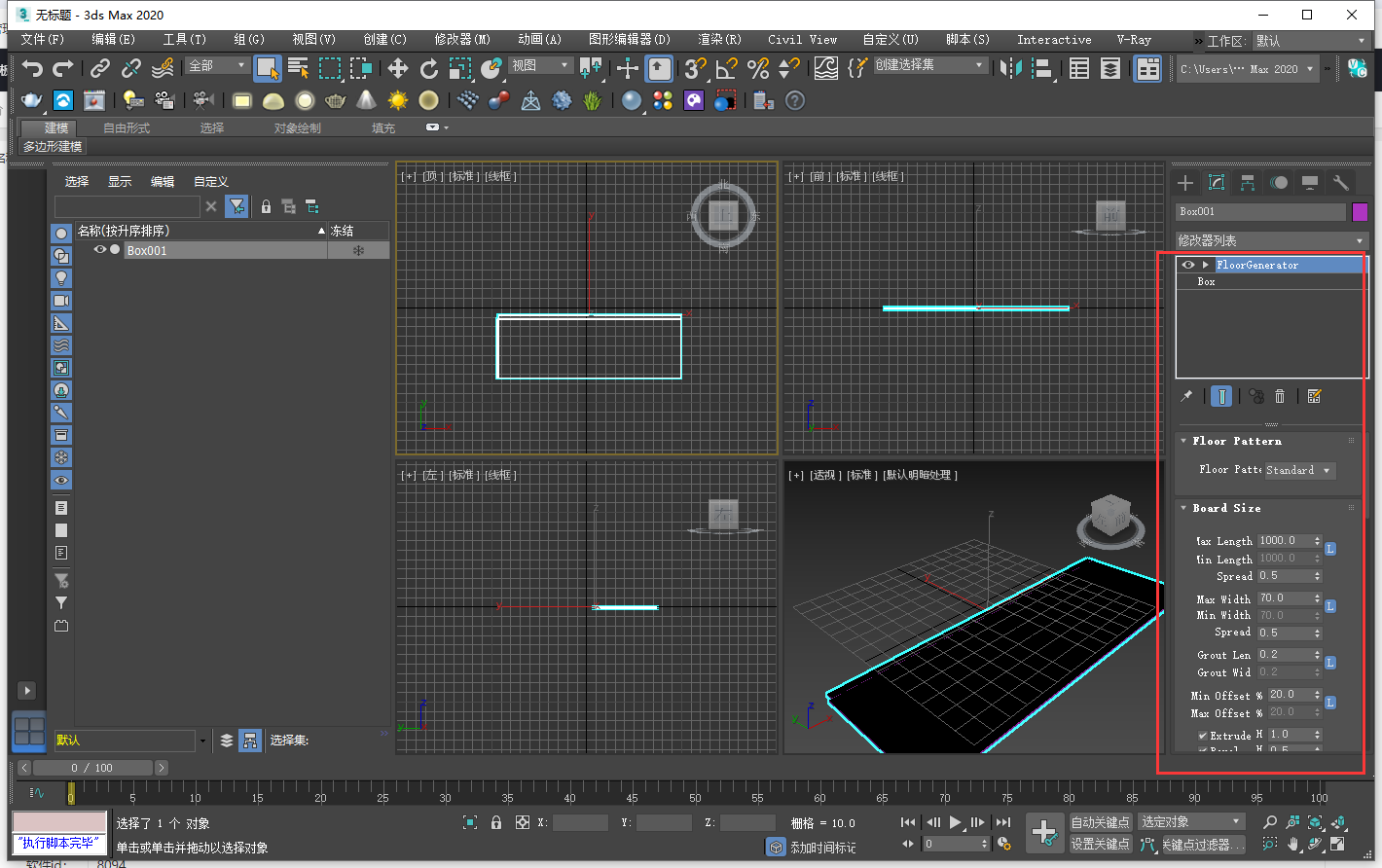Hide Box001 using its eye icon
The width and height of the screenshot is (1382, 868).
(100, 249)
